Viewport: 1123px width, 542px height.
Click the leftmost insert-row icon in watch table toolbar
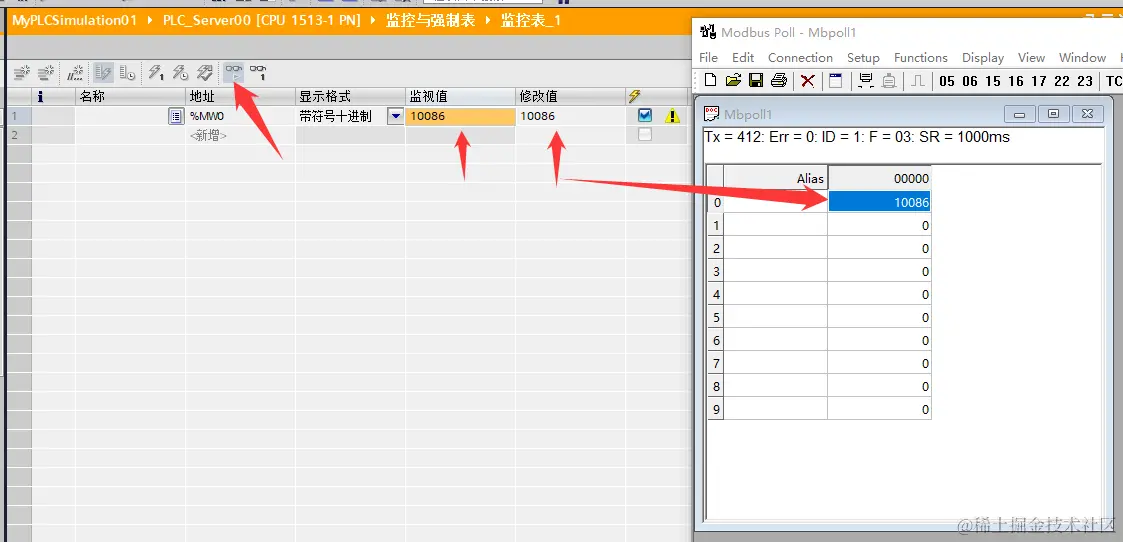click(x=23, y=72)
